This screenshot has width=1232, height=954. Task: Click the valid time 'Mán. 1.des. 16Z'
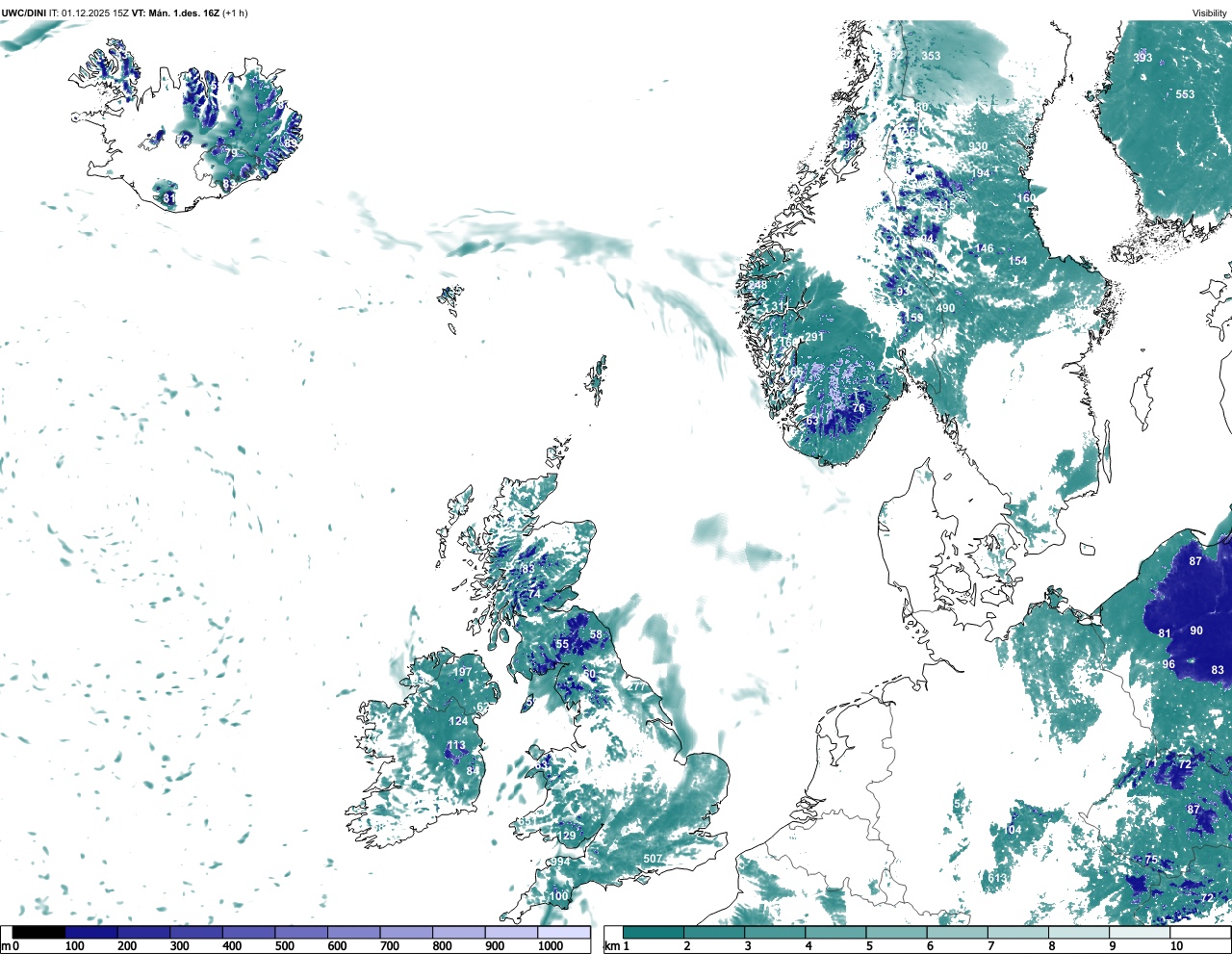click(x=185, y=13)
